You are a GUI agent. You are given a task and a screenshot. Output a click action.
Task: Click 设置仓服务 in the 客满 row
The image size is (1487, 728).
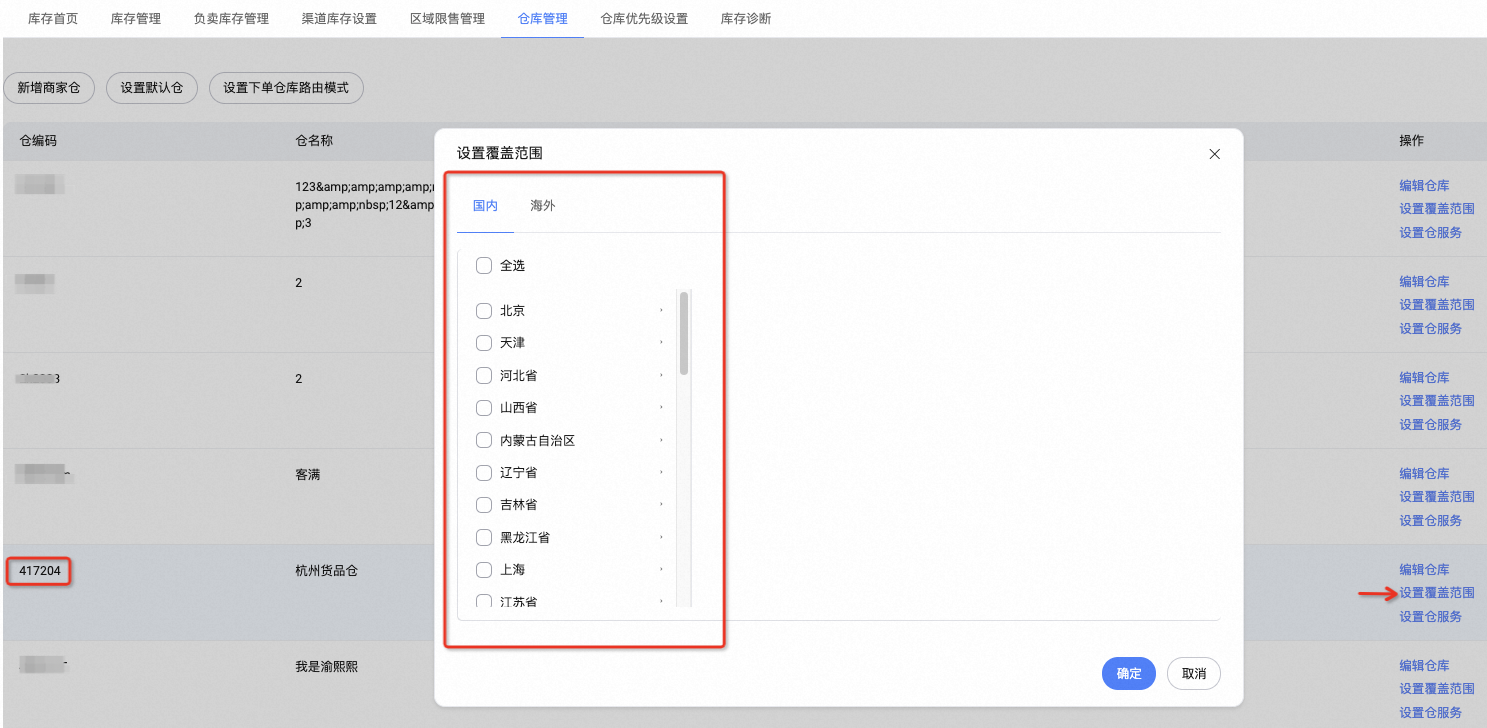[x=1430, y=521]
